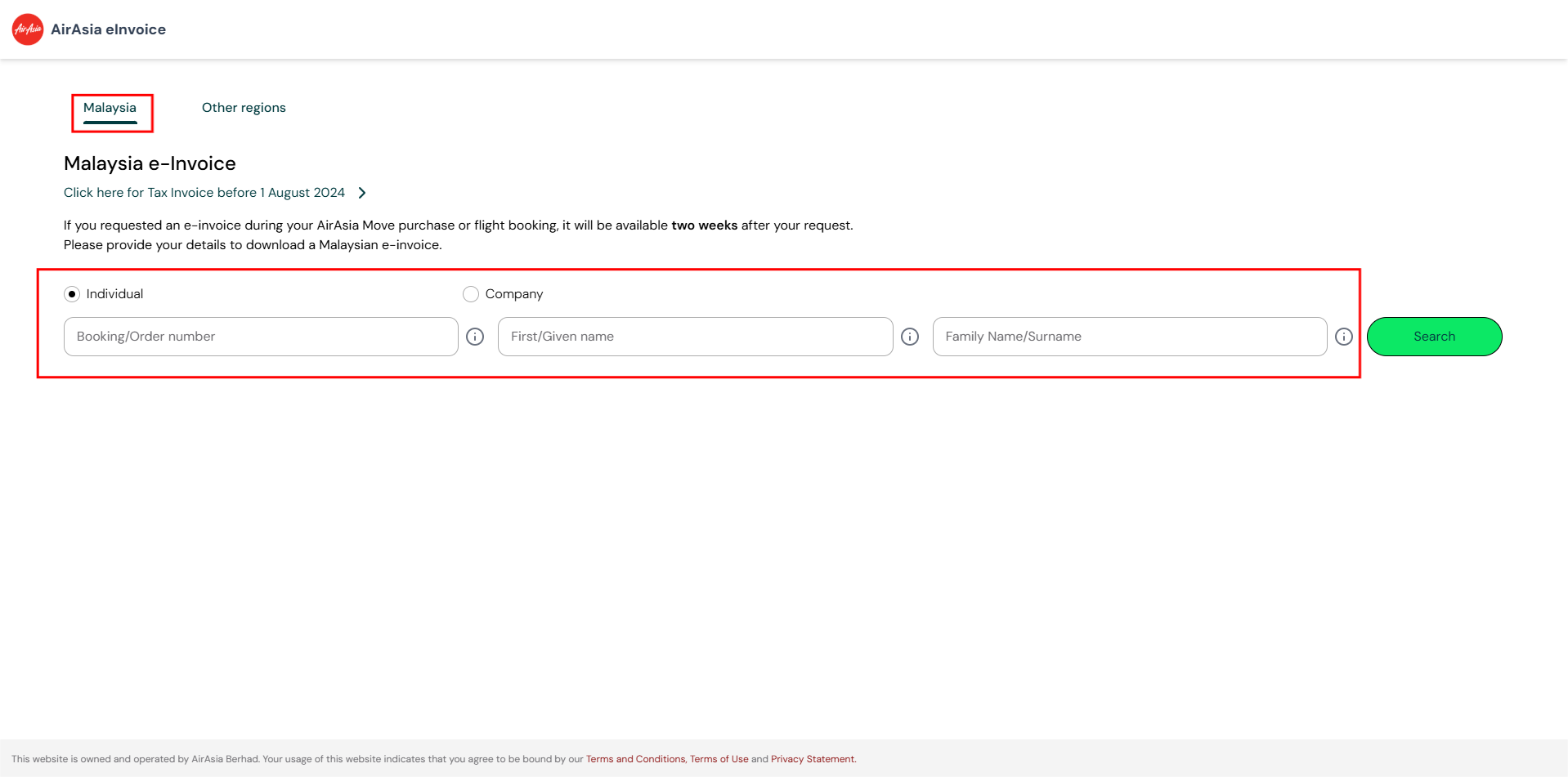Click the AirAsia eInvoice header title
1568x777 pixels.
[108, 29]
